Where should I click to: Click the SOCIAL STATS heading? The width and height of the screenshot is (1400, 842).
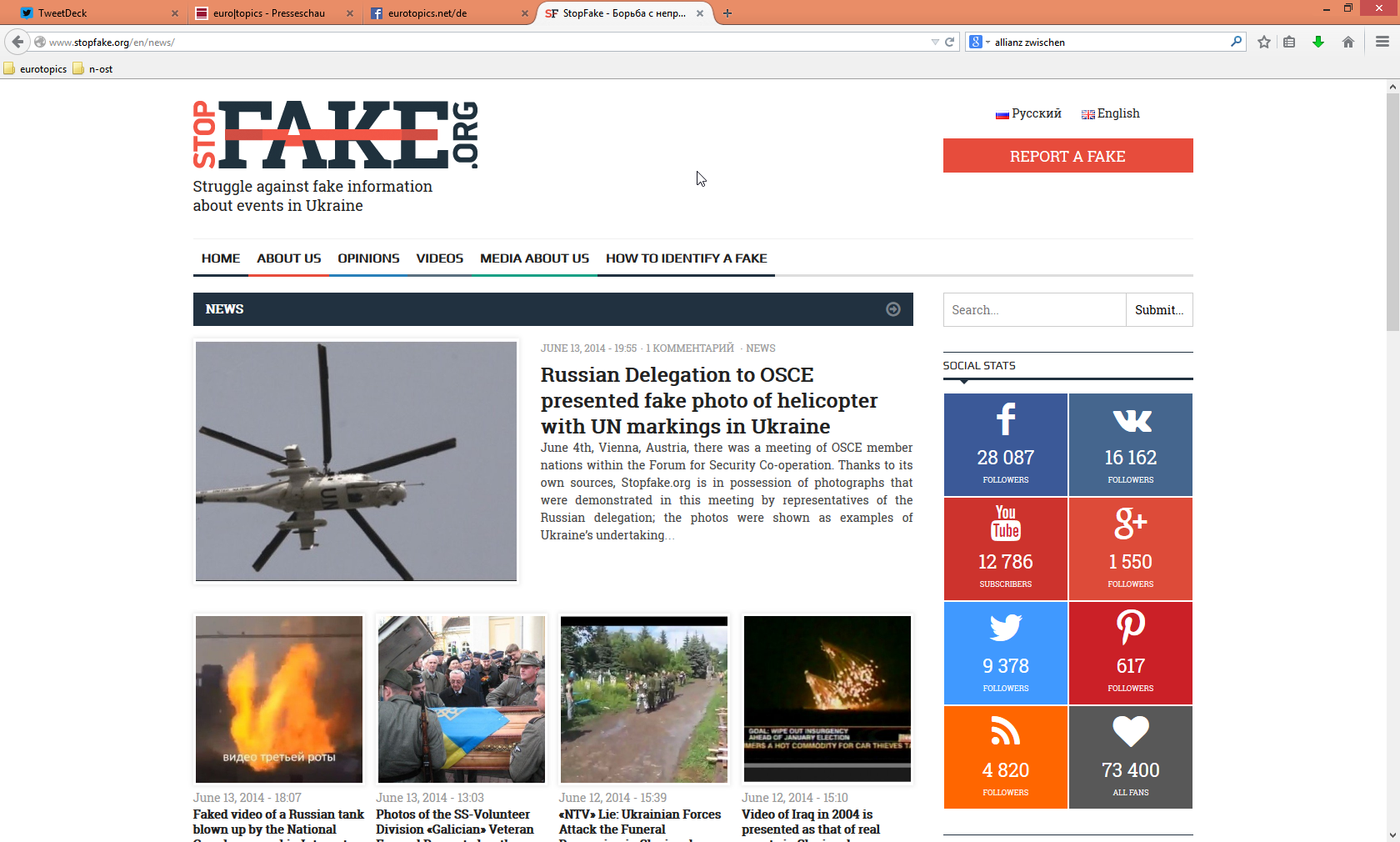point(979,365)
